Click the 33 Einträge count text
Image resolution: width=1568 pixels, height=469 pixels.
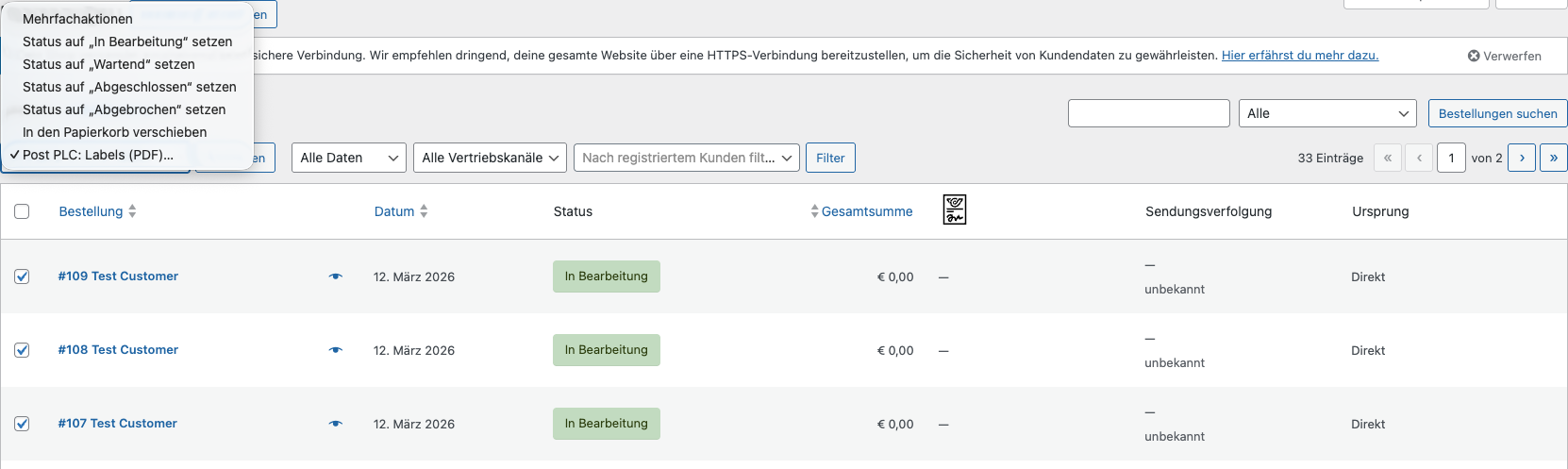[x=1330, y=158]
